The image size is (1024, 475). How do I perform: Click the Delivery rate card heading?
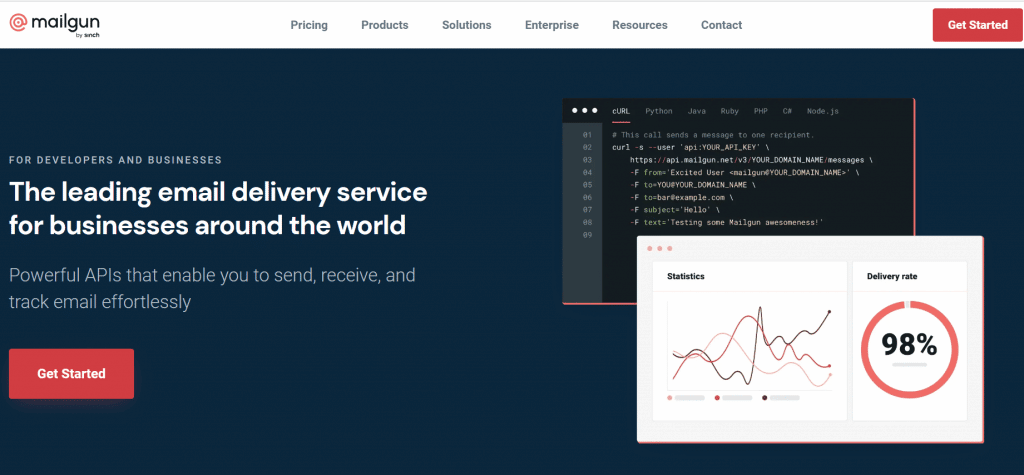[x=892, y=276]
